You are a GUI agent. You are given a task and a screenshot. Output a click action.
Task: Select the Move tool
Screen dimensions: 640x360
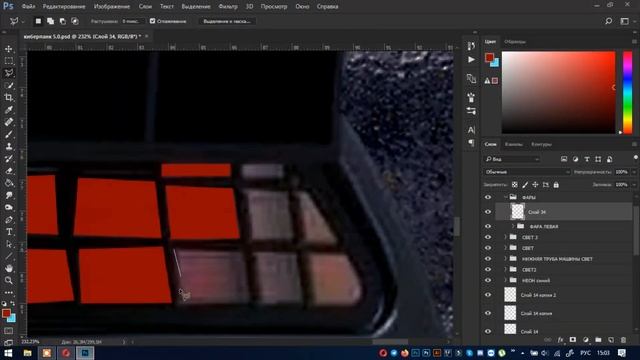(x=9, y=49)
